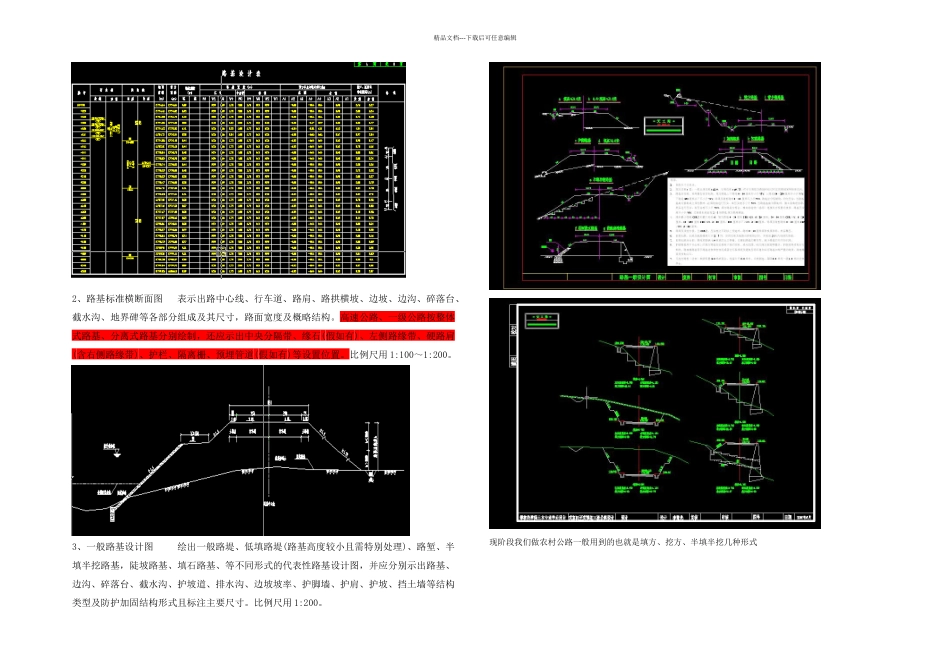Select the top-right general subgrade design drawing
The width and height of the screenshot is (950, 672).
655,176
